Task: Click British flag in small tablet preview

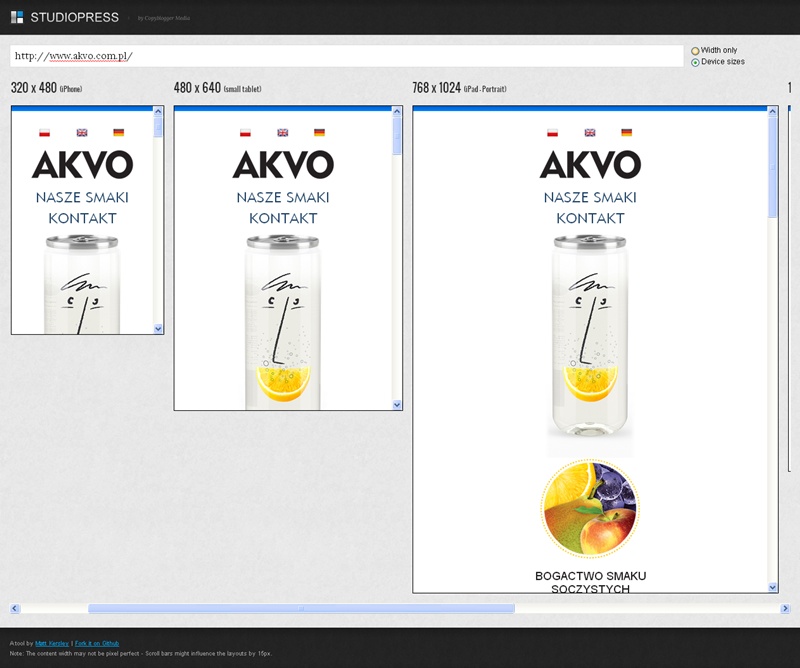Action: click(283, 132)
